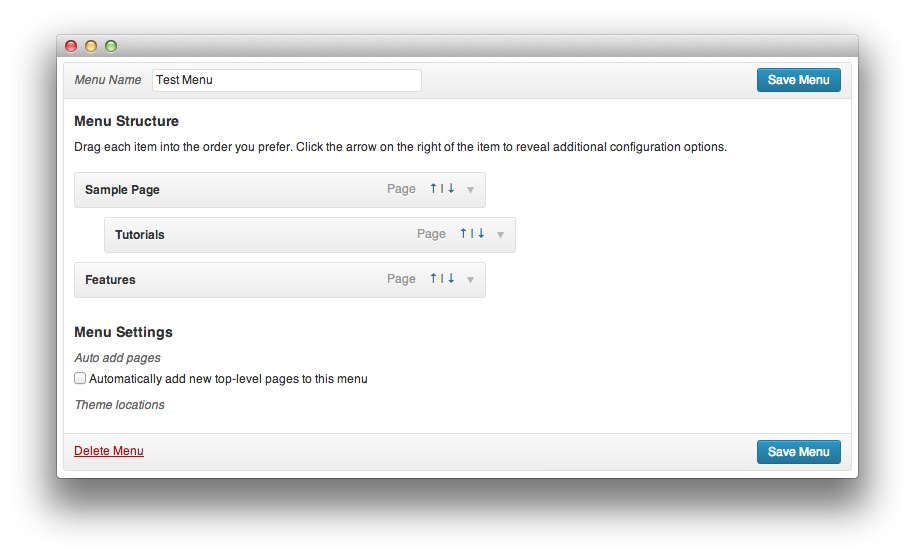Screen dimensions: 915x557
Task: Move Features up using its up arrow
Action: point(433,279)
